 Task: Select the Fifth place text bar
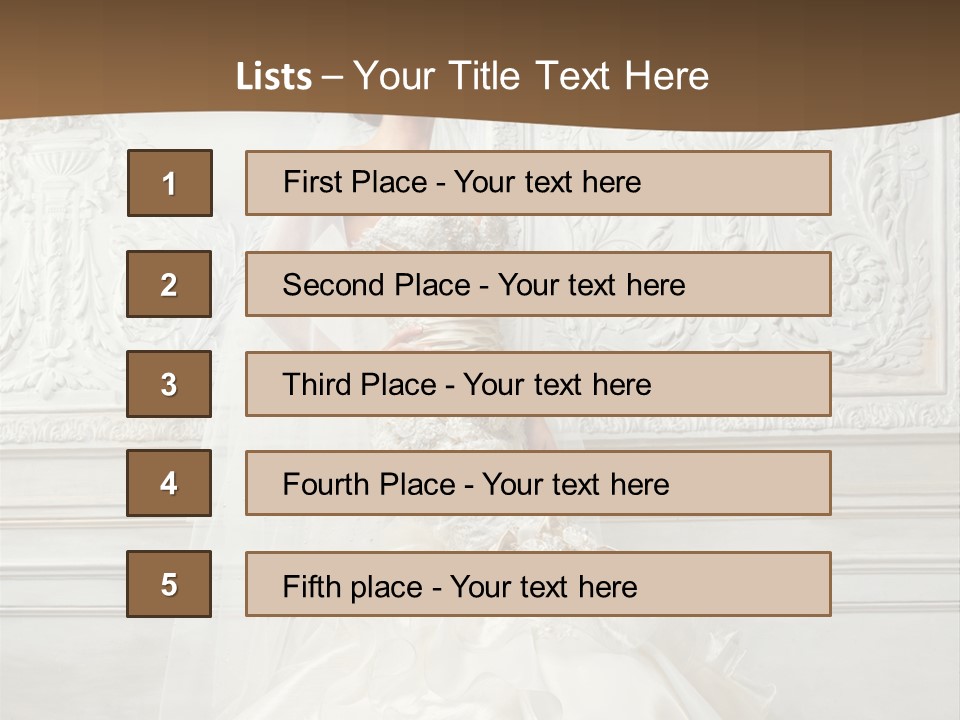[538, 583]
